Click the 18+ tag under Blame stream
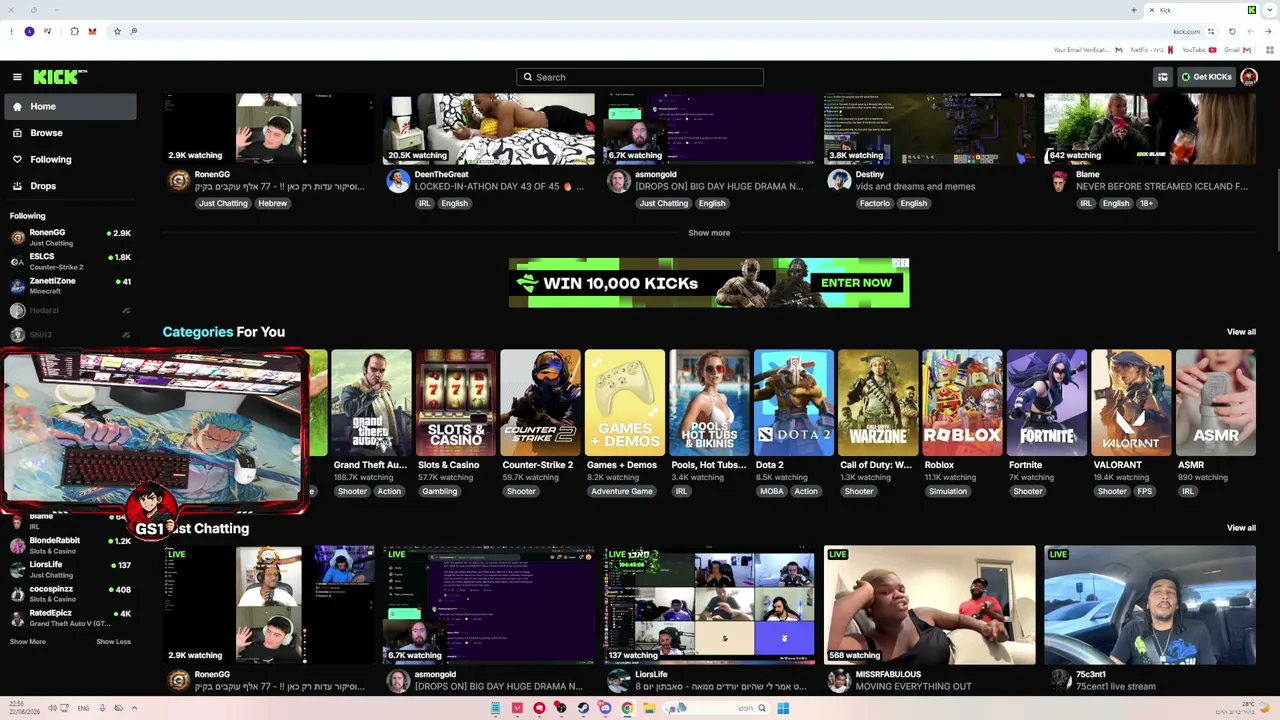Screen dimensions: 1280x720 coord(1146,204)
